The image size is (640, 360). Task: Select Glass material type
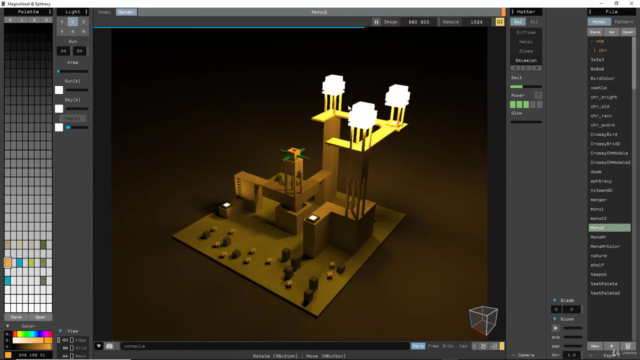tap(526, 51)
